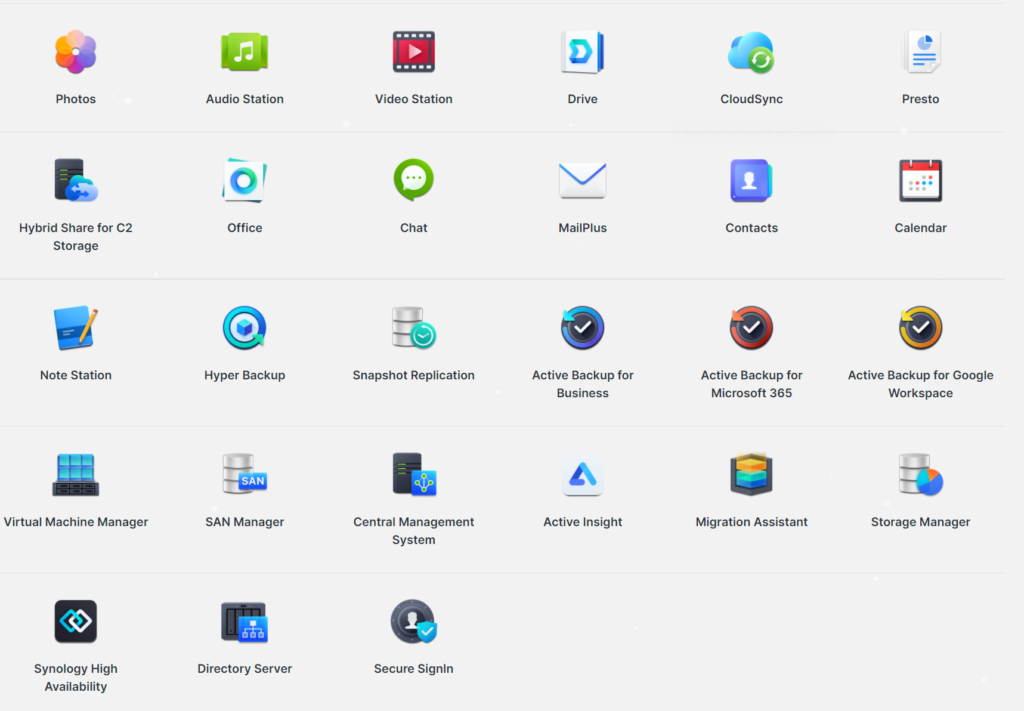Click the "Active Backup for Business" label
Image resolution: width=1024 pixels, height=711 pixels.
pyautogui.click(x=583, y=384)
